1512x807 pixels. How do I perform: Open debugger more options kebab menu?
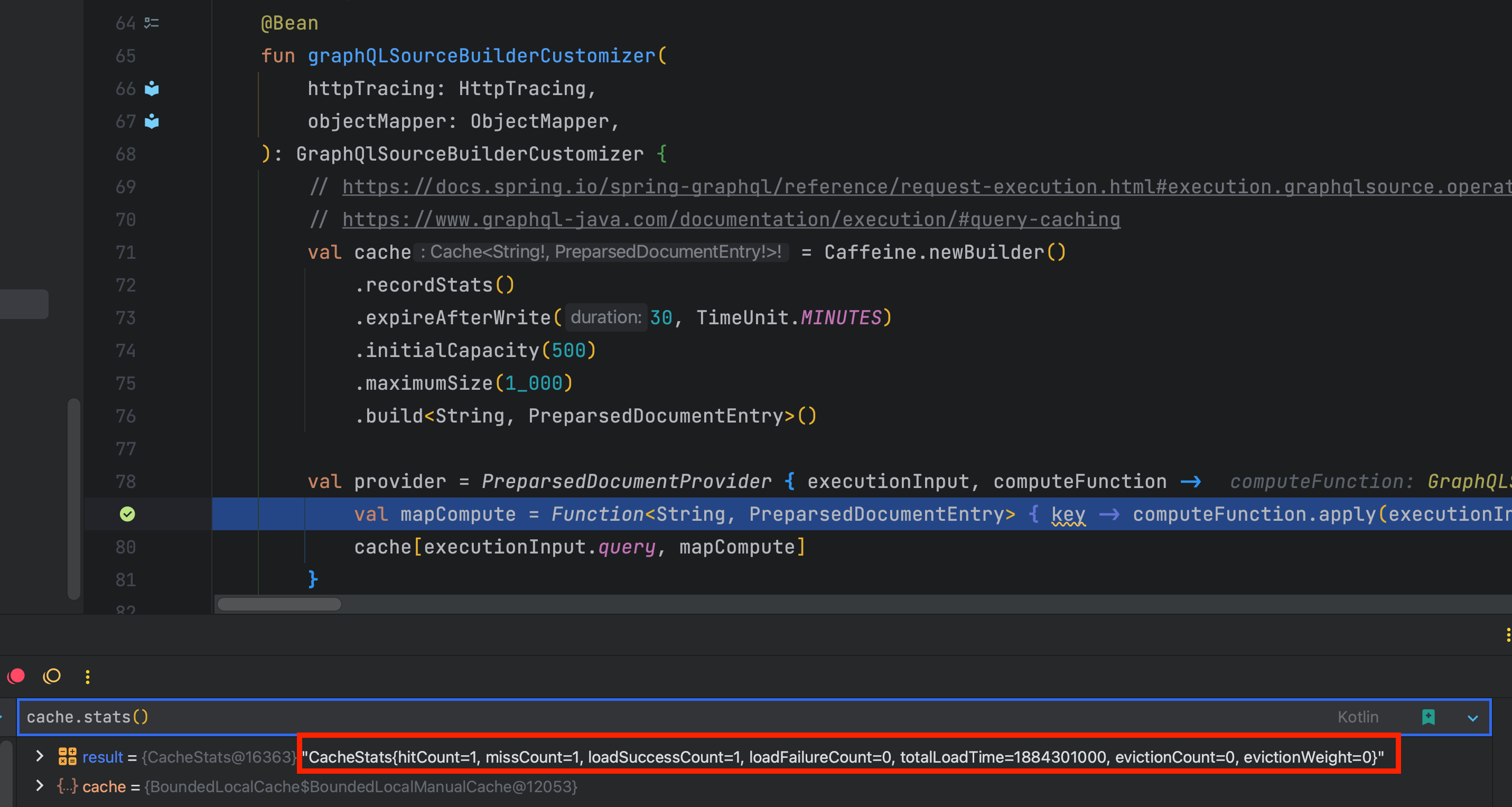click(x=88, y=677)
